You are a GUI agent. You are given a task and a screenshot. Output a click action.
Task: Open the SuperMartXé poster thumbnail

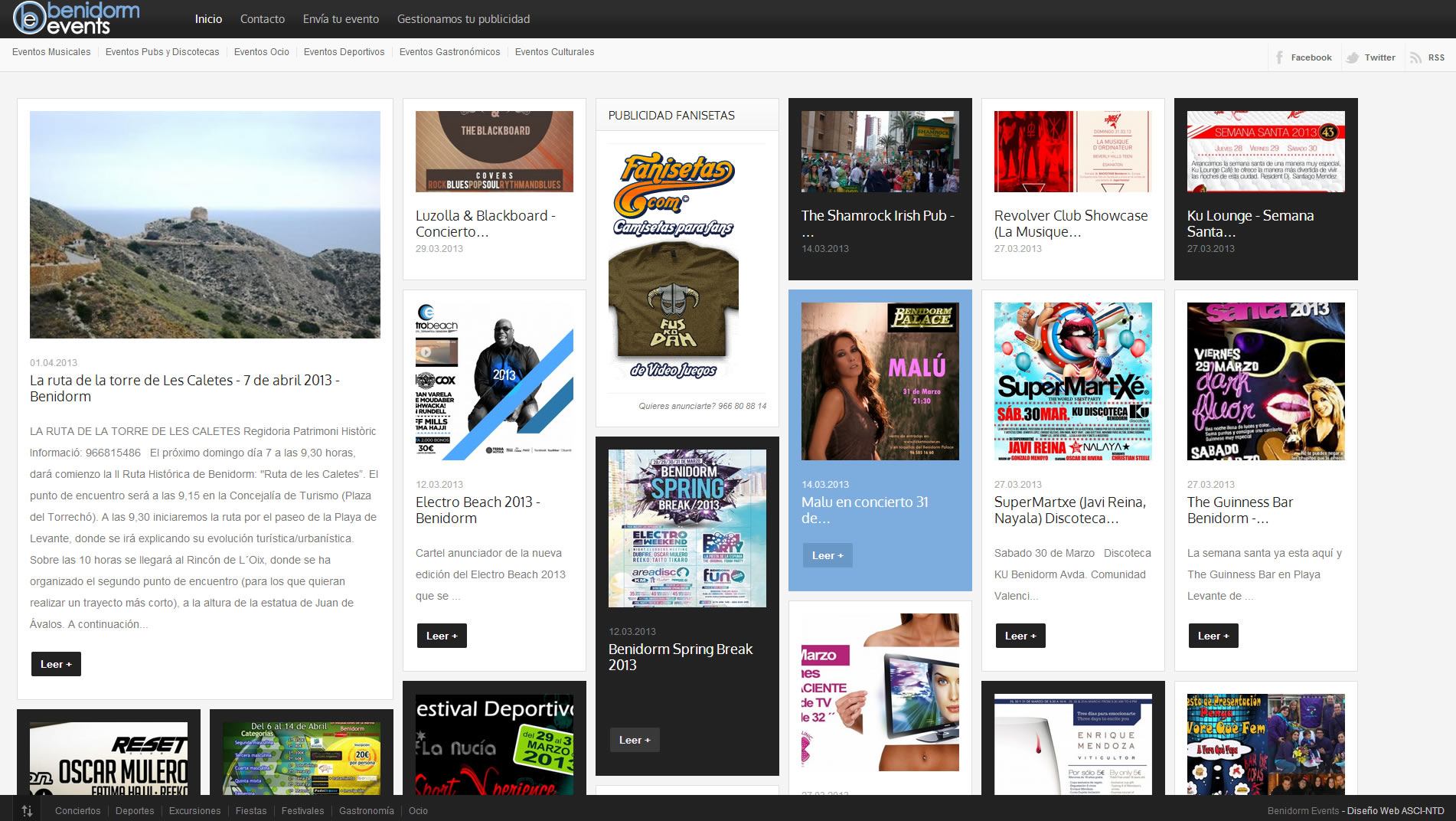tap(1072, 381)
